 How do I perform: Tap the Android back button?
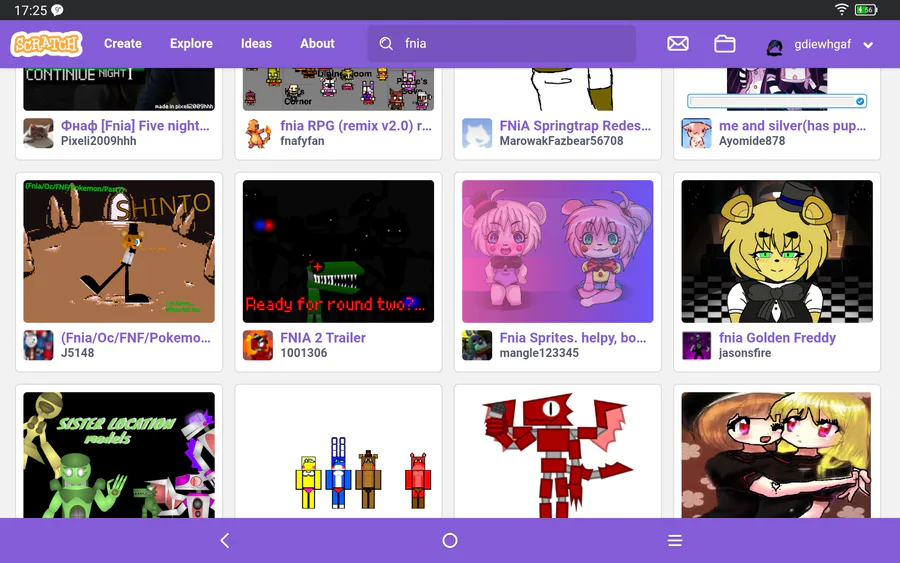pos(225,541)
